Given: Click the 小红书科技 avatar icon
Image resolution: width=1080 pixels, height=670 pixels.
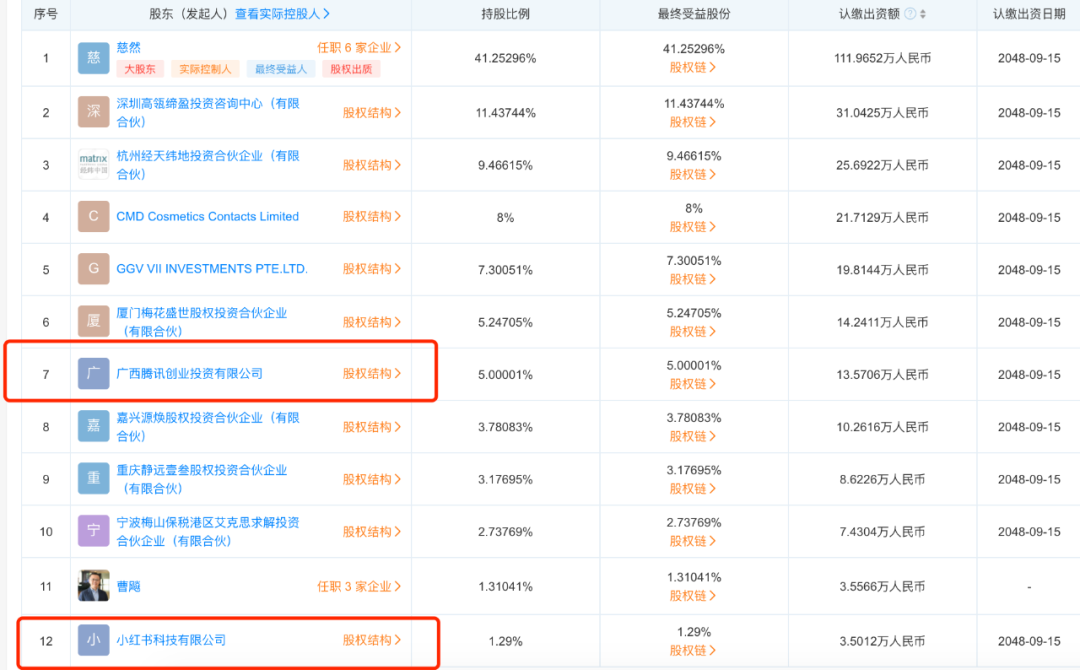Looking at the screenshot, I should point(93,640).
